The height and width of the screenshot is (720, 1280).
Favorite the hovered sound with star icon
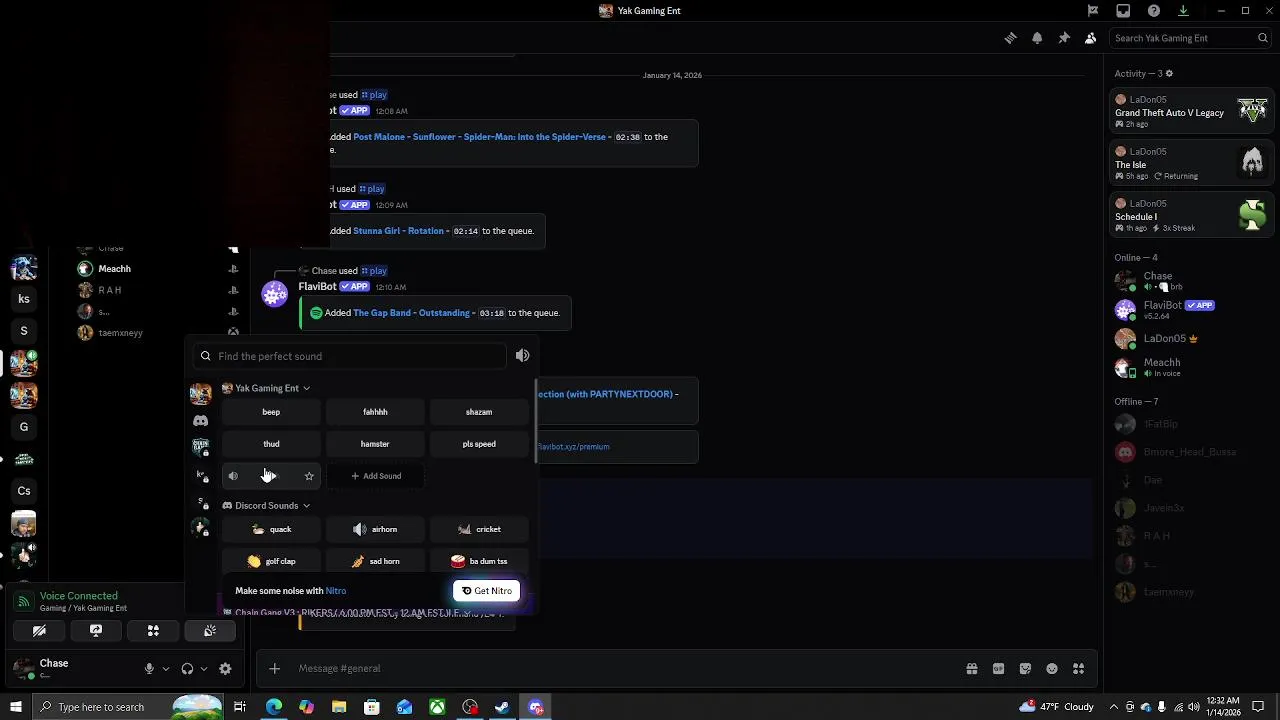[309, 476]
